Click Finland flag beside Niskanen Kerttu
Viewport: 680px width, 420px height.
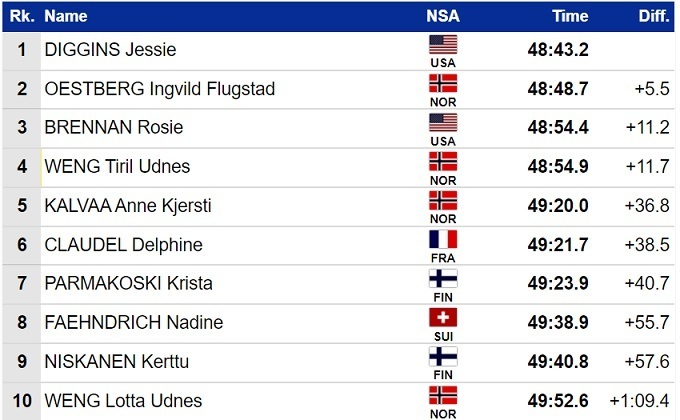tap(442, 356)
